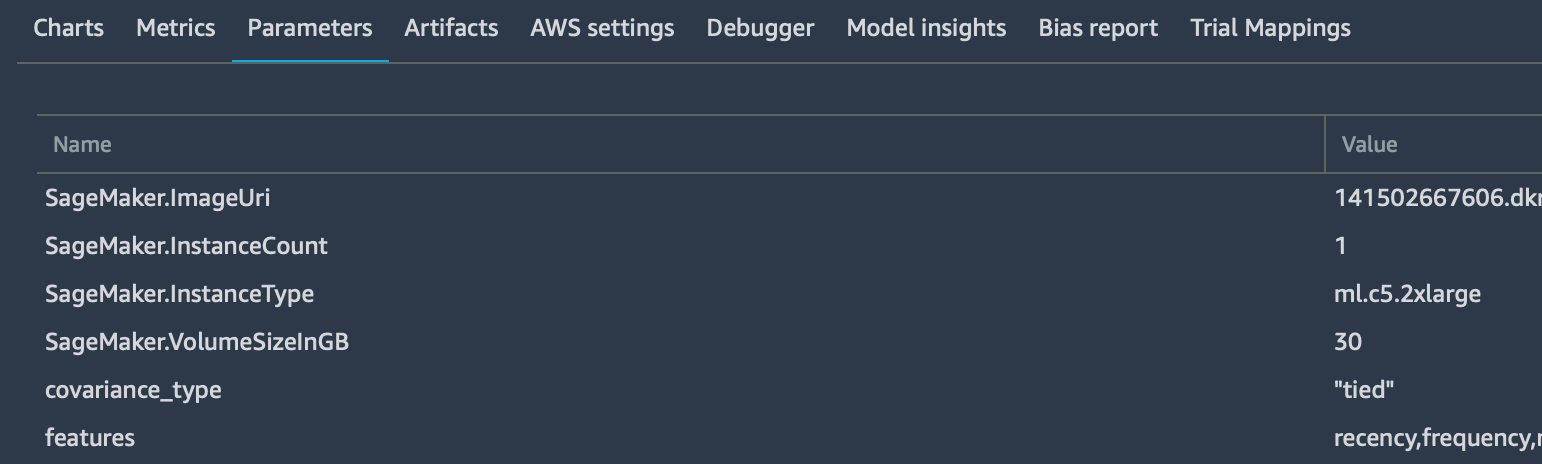Open the Charts tab
Image resolution: width=1542 pixels, height=464 pixels.
68,28
